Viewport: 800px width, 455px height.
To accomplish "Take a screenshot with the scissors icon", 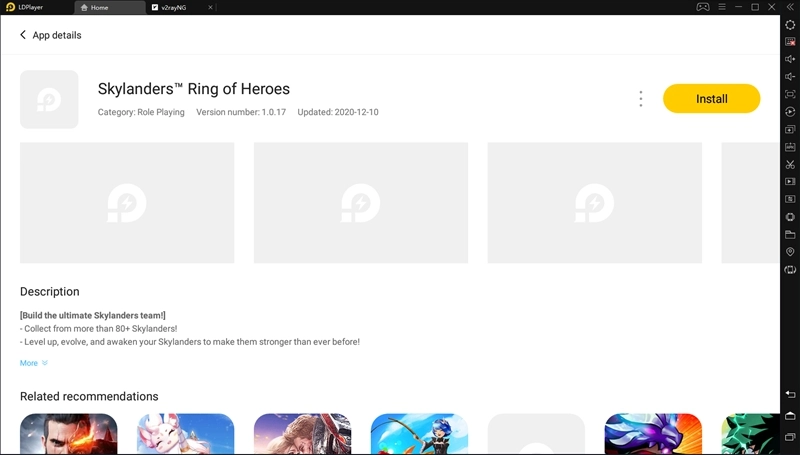I will click(790, 164).
